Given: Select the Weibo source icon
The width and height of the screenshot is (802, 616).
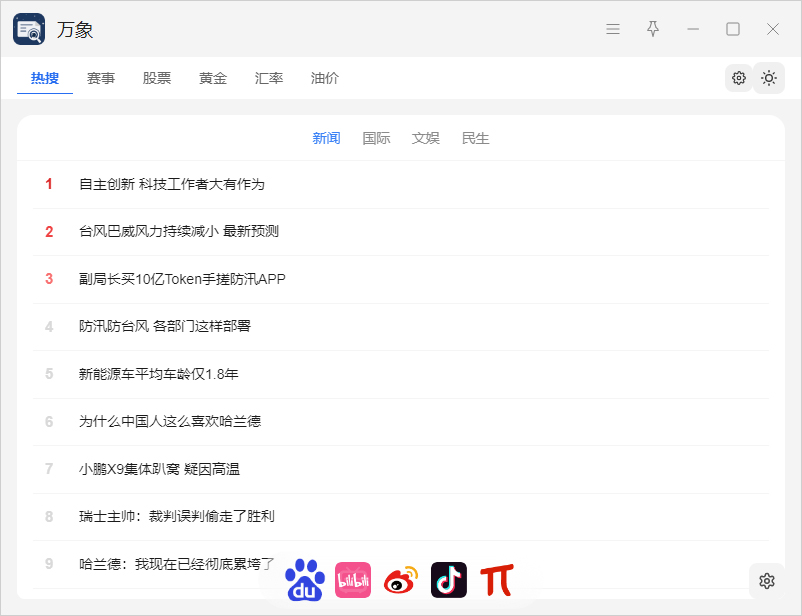Looking at the screenshot, I should point(401,580).
